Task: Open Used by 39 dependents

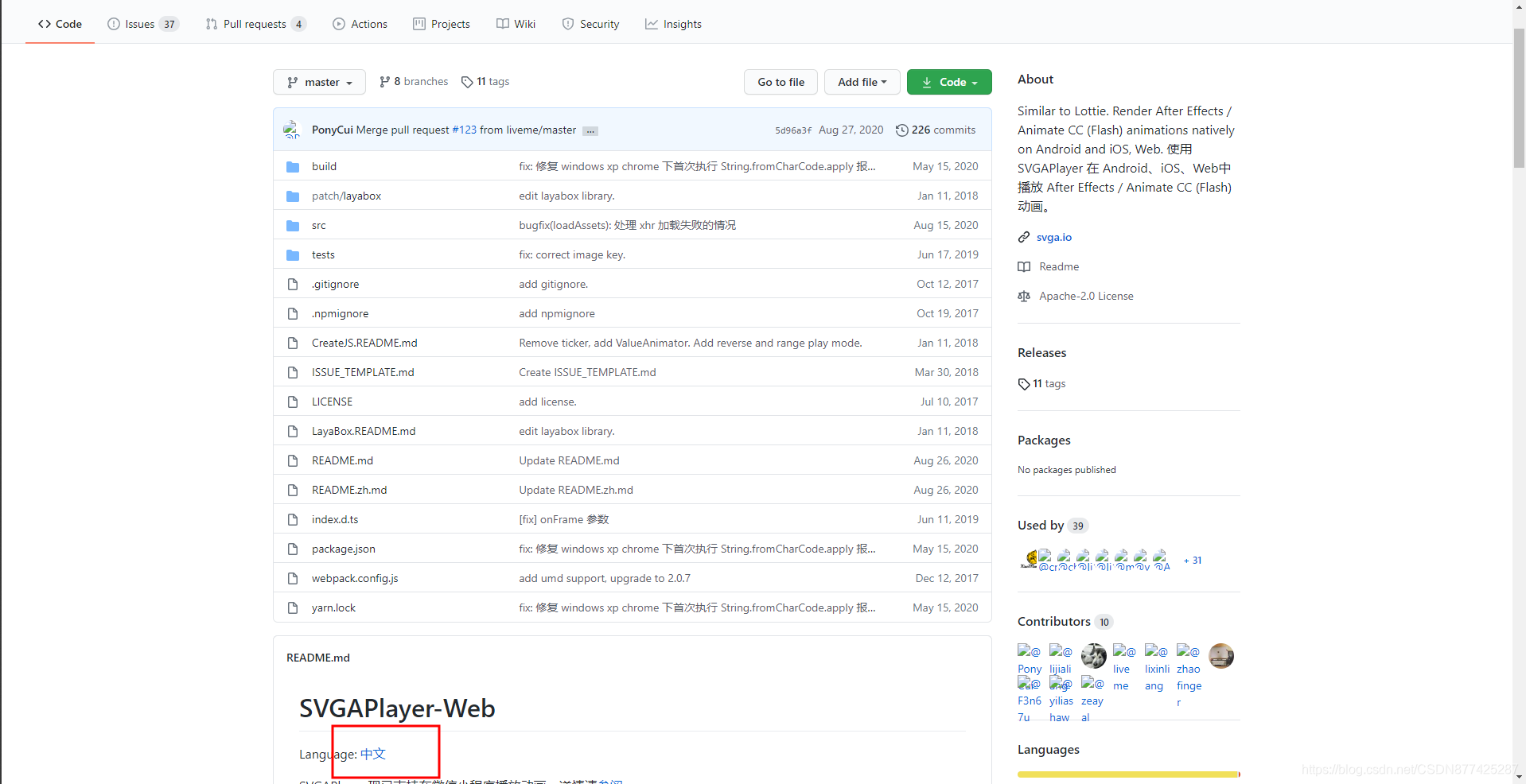Action: (1053, 525)
